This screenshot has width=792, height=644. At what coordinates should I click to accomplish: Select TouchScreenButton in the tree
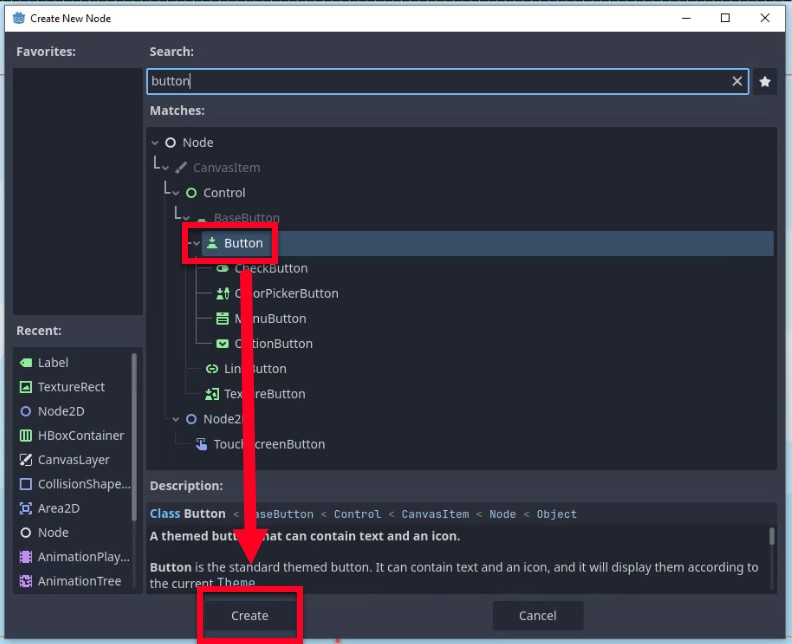click(x=269, y=444)
